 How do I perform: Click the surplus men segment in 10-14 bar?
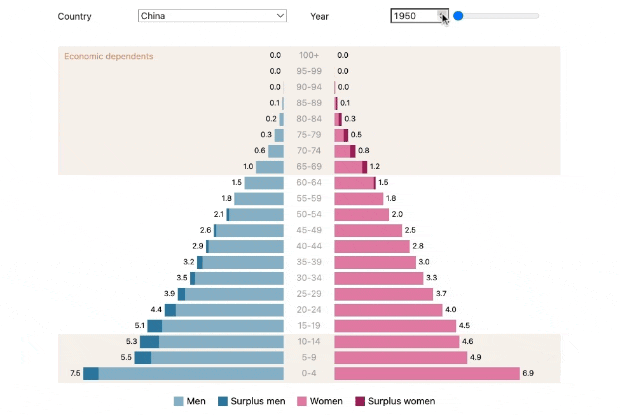coord(149,342)
